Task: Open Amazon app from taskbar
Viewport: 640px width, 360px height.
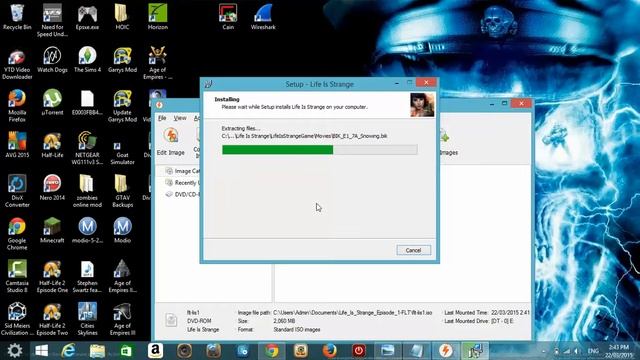Action: click(x=155, y=351)
